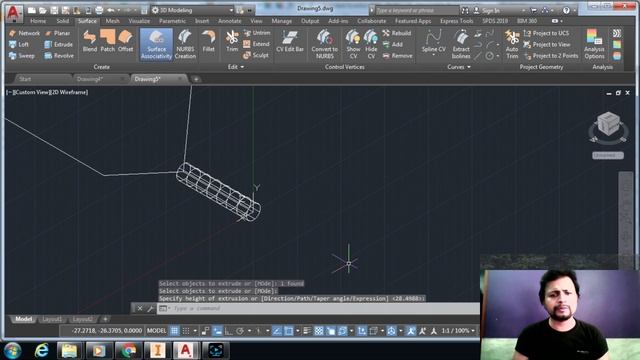The image size is (640, 360).
Task: Open Analysis Options
Action: click(x=594, y=44)
